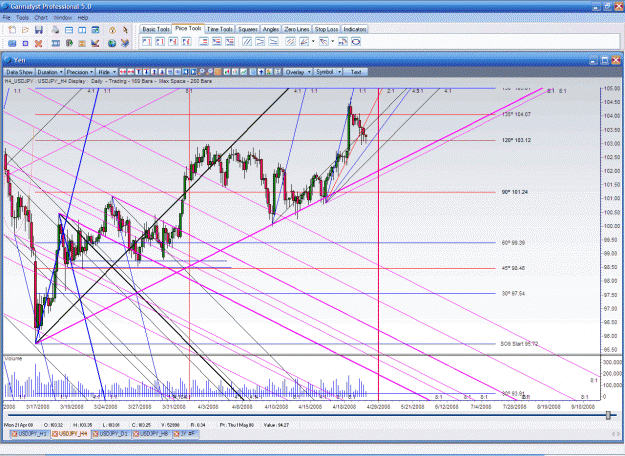This screenshot has height=456, width=625.
Task: Click the Data Show button
Action: (19, 72)
